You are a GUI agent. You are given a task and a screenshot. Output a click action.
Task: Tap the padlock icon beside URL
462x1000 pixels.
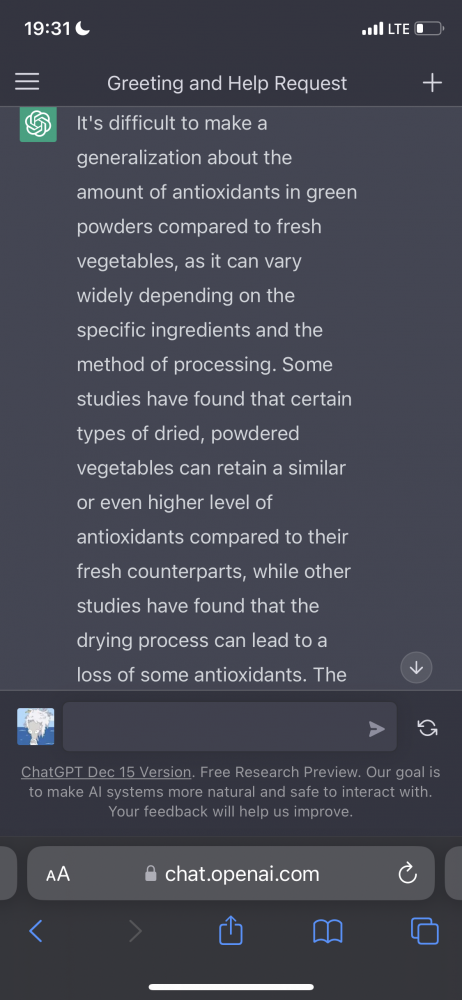coord(151,873)
